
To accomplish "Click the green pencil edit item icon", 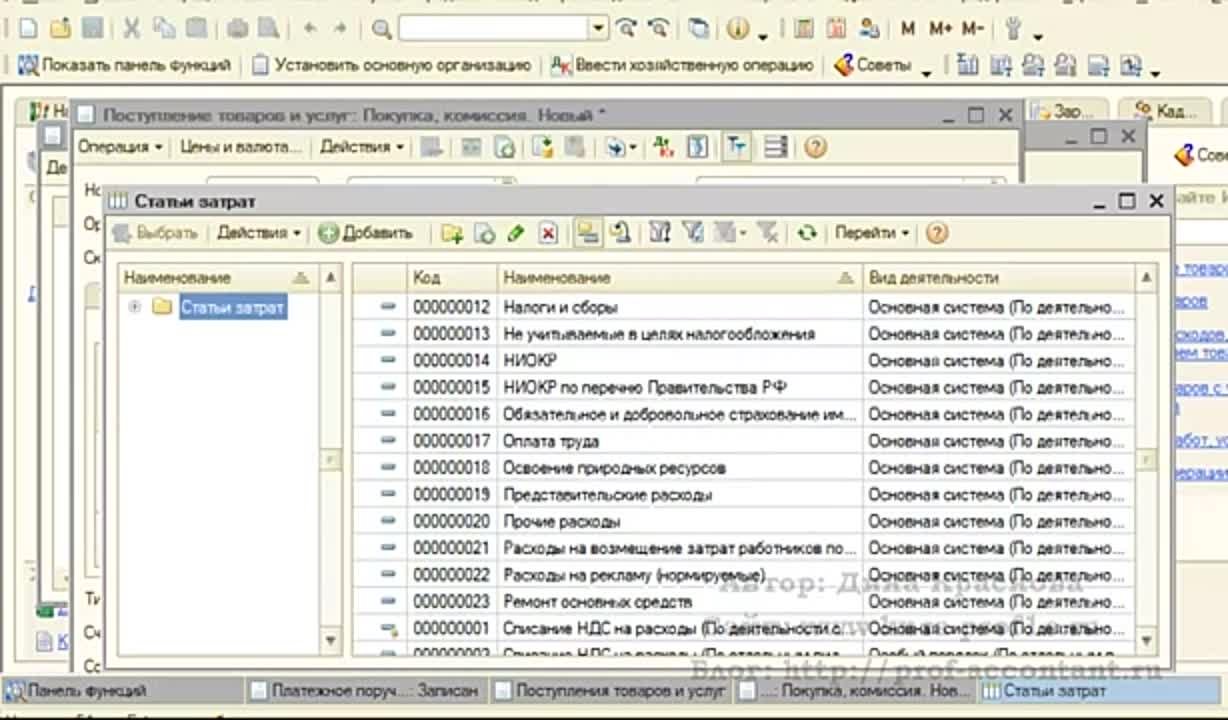I will tap(516, 233).
